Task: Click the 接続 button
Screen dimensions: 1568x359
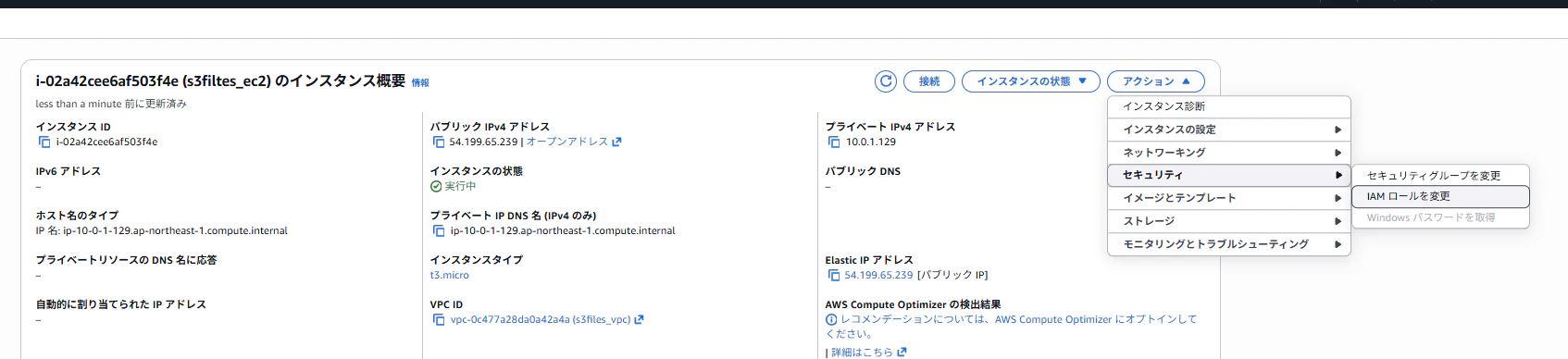Action: pos(929,81)
